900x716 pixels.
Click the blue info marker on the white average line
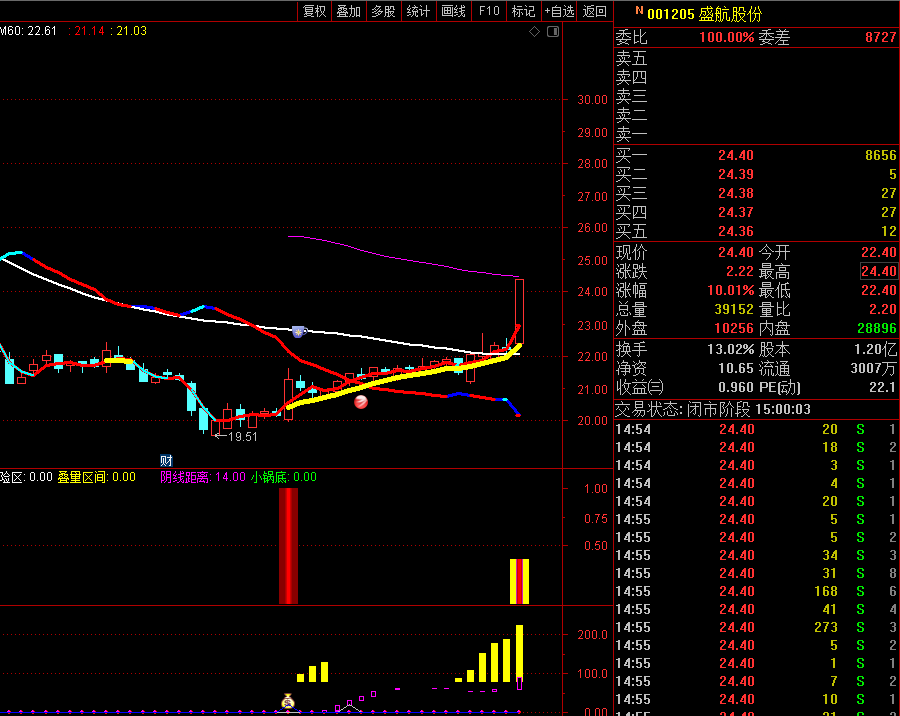coord(298,331)
